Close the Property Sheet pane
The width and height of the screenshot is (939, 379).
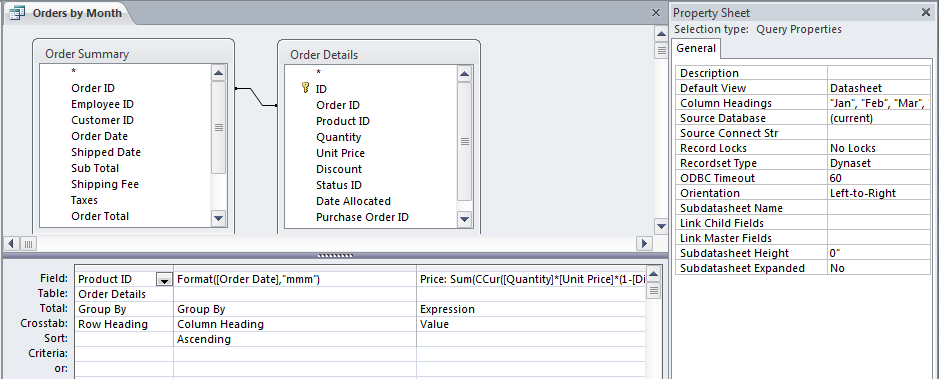coord(926,13)
